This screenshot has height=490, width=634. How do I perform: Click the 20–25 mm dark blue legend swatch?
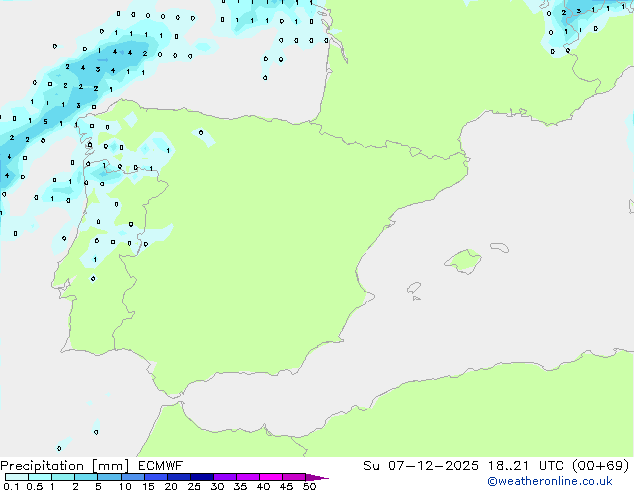[x=178, y=477]
